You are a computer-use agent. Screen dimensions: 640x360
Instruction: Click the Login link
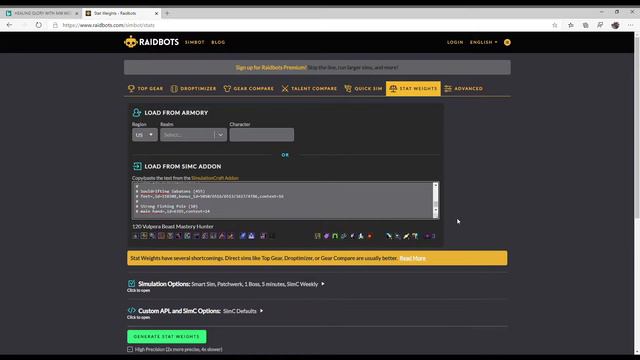(x=455, y=42)
